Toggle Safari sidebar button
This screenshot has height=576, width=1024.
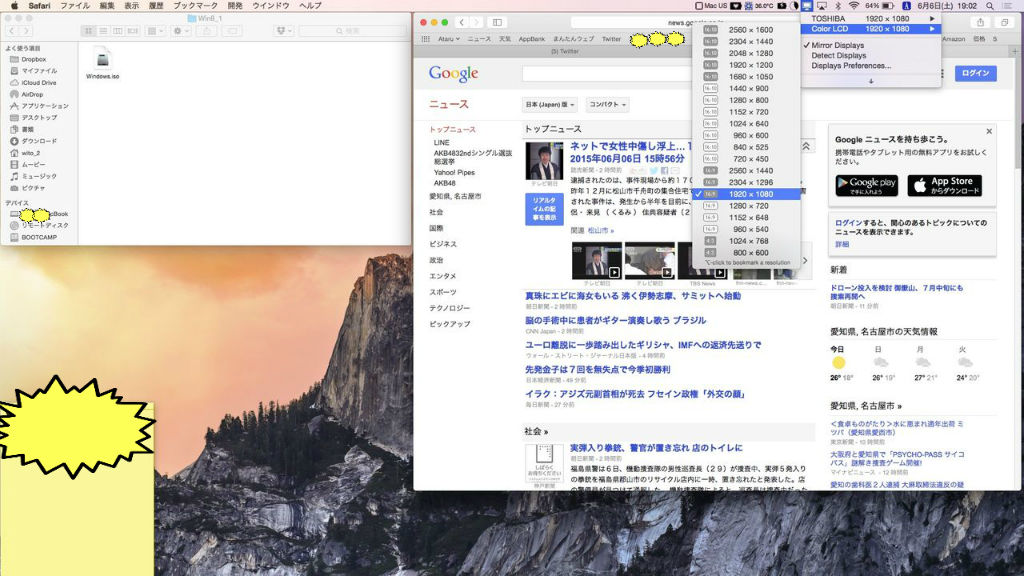click(498, 22)
